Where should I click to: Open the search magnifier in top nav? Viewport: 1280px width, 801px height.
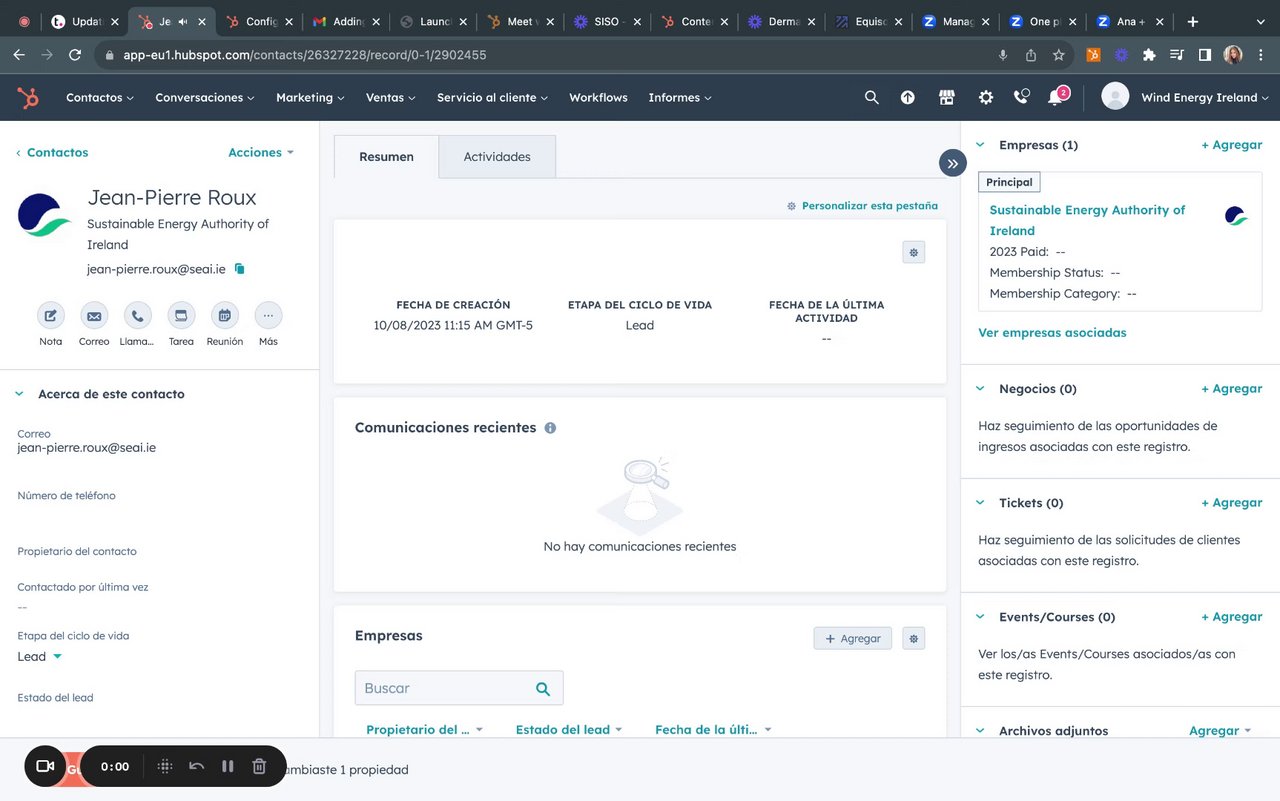point(872,97)
